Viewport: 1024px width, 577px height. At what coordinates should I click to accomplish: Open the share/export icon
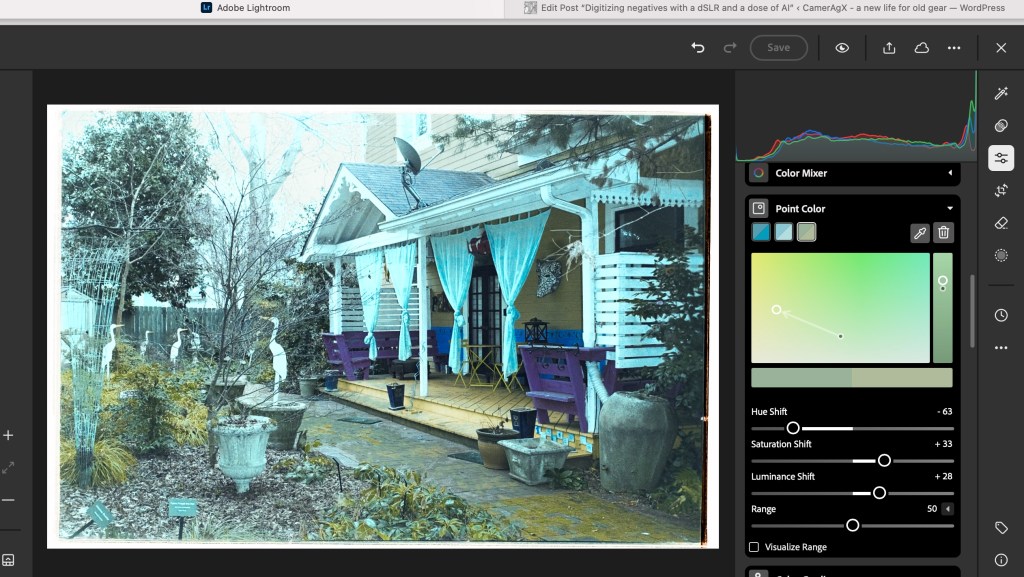click(x=888, y=48)
